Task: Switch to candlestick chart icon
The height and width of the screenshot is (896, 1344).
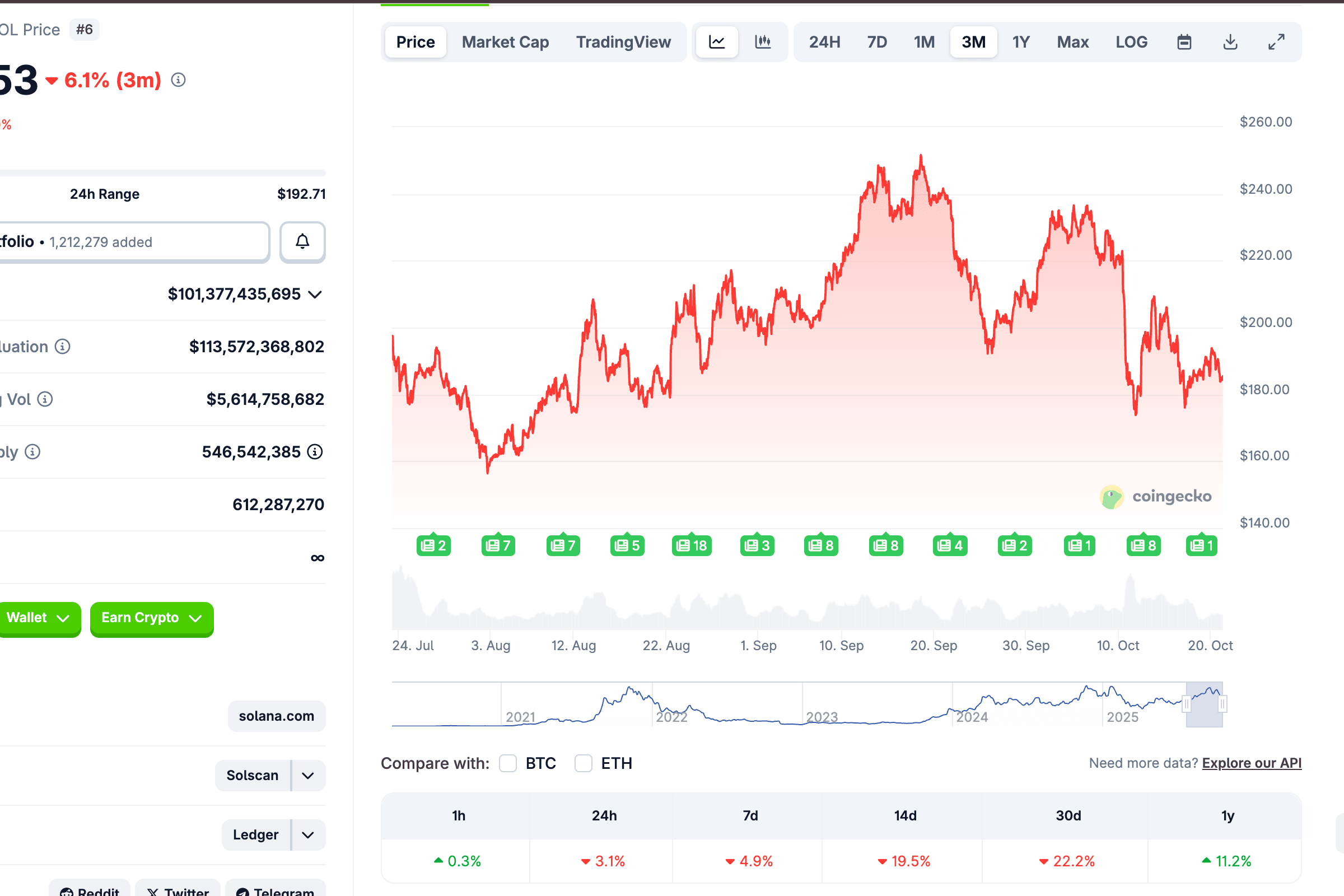Action: pos(763,41)
